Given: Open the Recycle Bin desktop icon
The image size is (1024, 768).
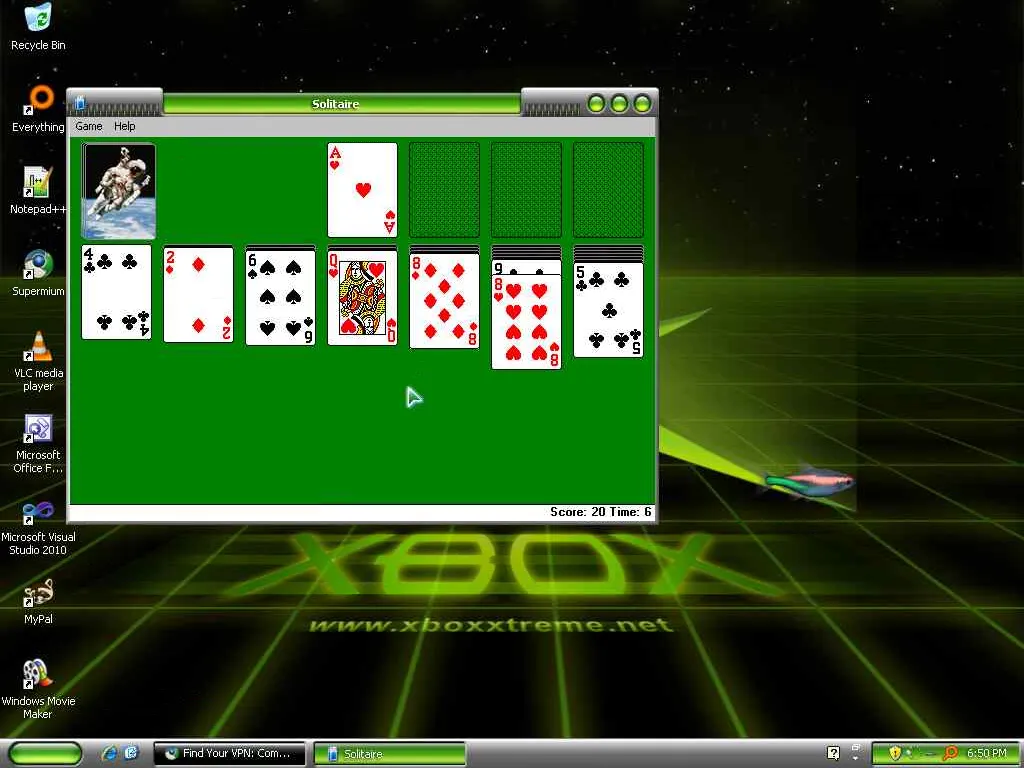Looking at the screenshot, I should (x=38, y=27).
